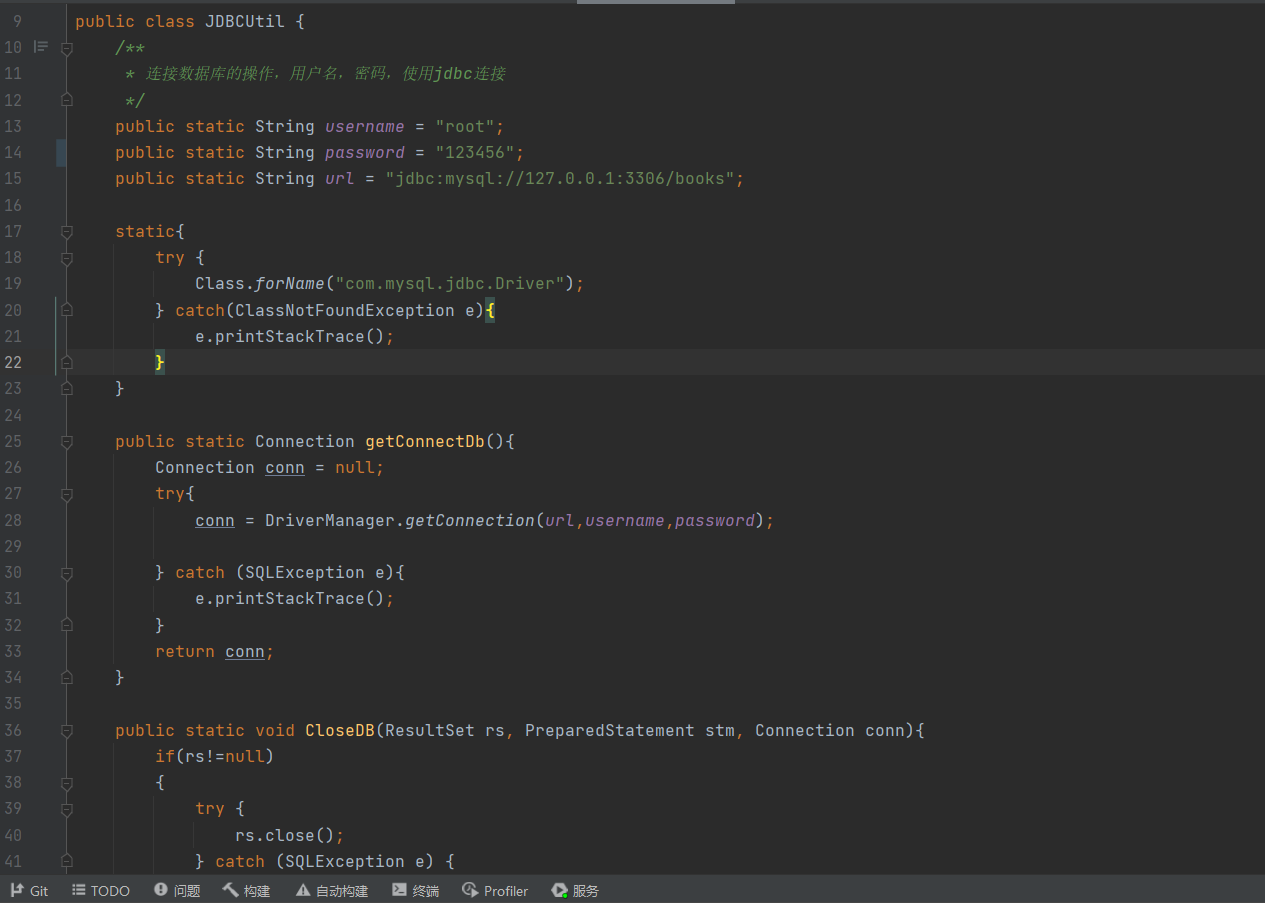Collapse the static block at line 17

(x=67, y=232)
